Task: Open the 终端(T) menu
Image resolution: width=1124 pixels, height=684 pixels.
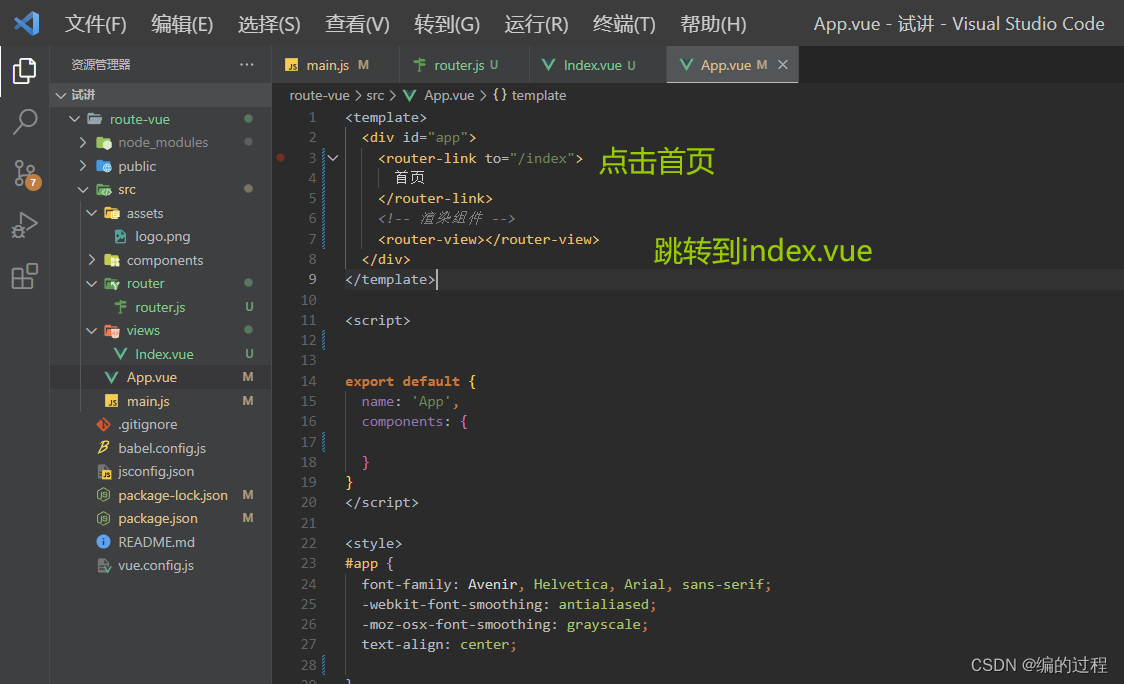Action: click(x=624, y=24)
